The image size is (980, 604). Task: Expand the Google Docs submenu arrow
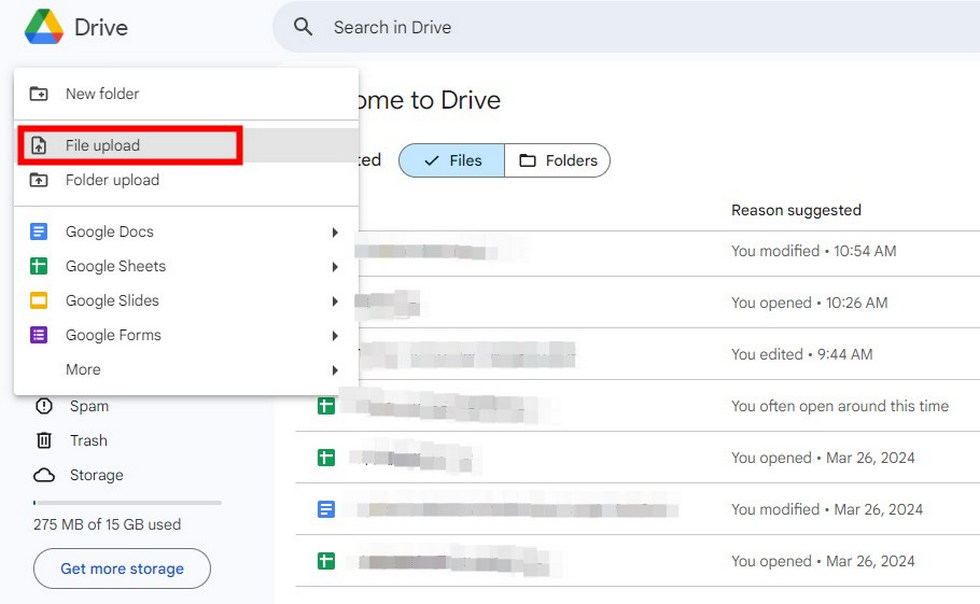(x=335, y=233)
